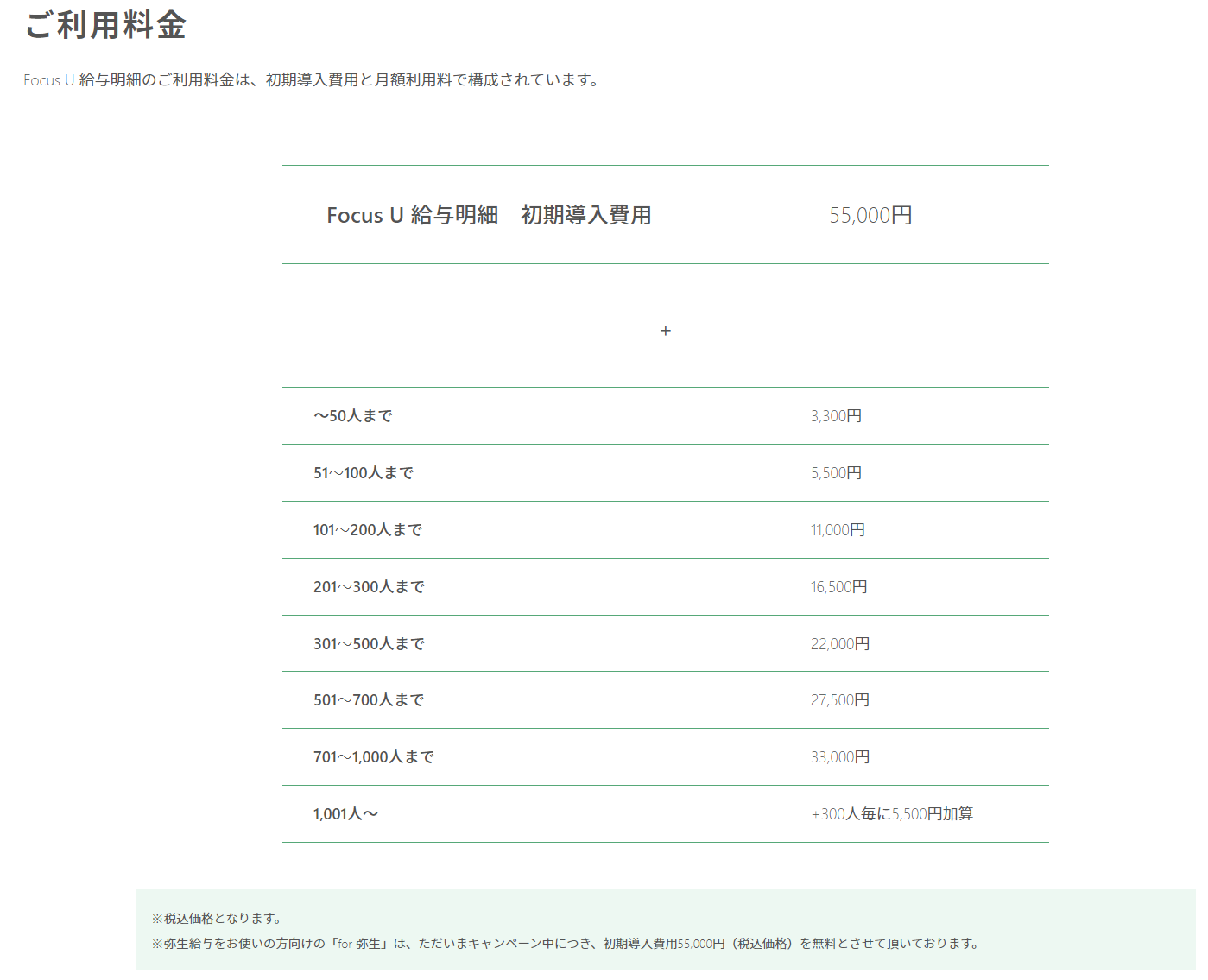
Task: Select the 51～100人まで row label
Action: pyautogui.click(x=364, y=473)
